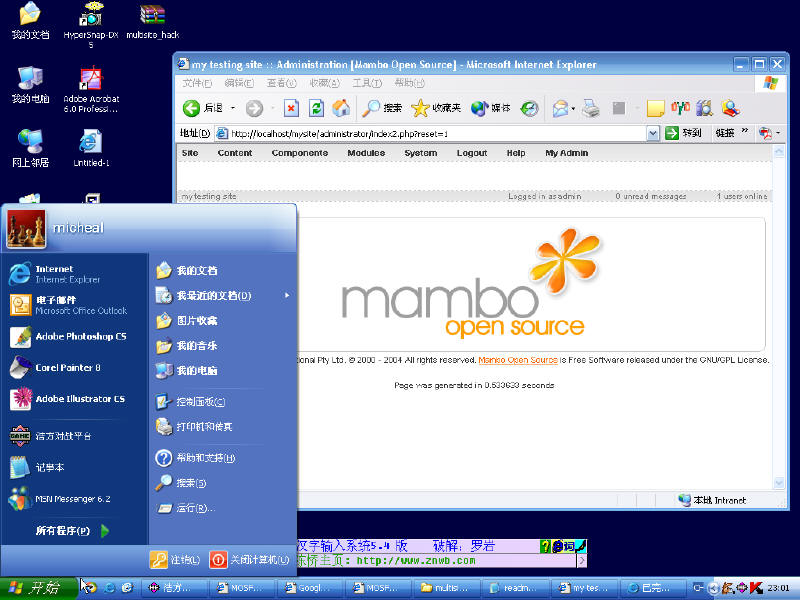
Task: Open History clock icon in IE toolbar
Action: pos(530,108)
